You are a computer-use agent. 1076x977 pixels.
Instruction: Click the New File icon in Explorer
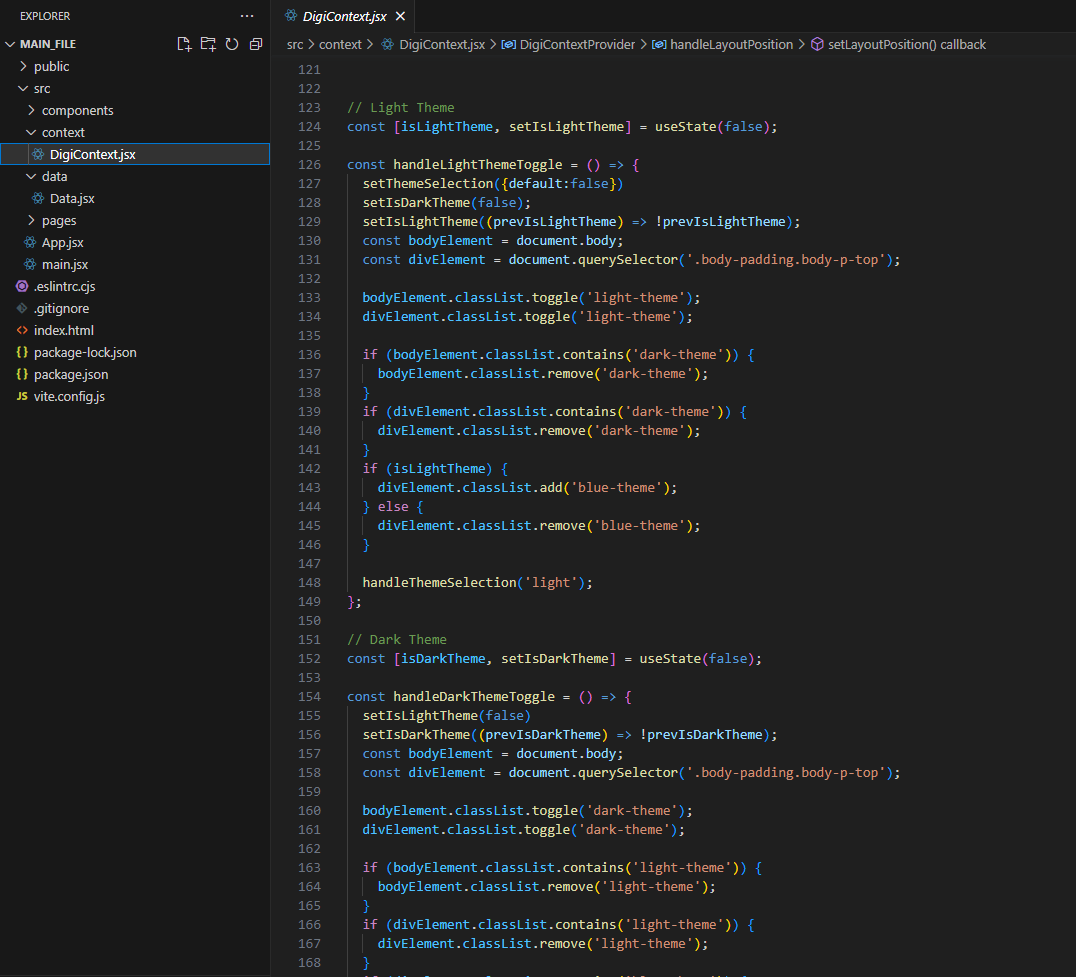(184, 44)
